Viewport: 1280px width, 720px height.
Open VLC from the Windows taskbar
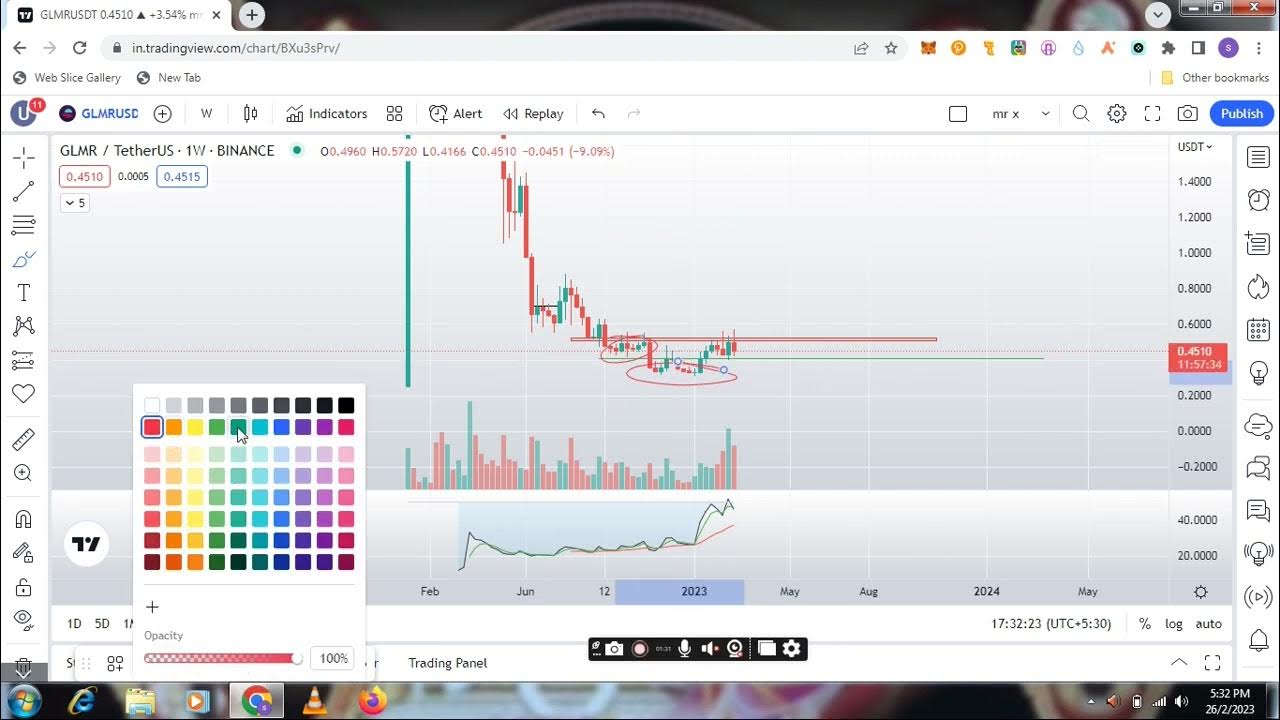[x=314, y=701]
